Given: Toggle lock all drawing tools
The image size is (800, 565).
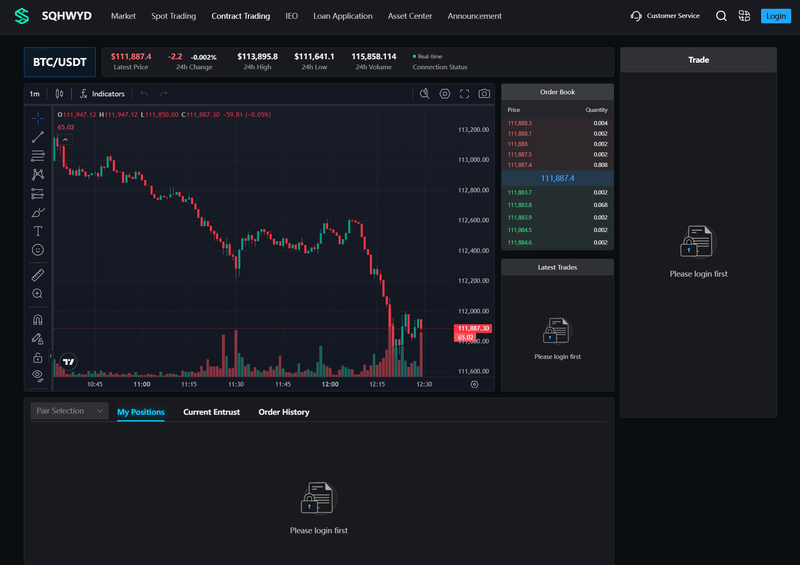Looking at the screenshot, I should pos(38,357).
